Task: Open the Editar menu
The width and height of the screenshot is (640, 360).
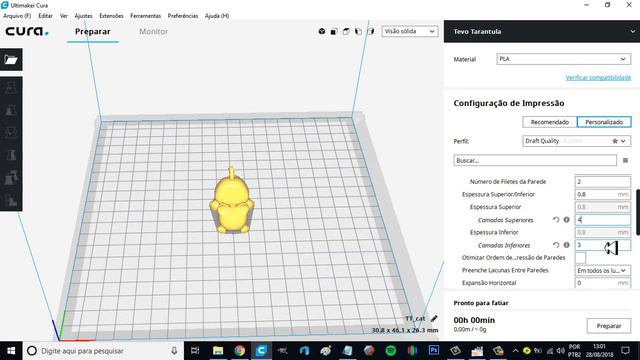Action: click(45, 16)
